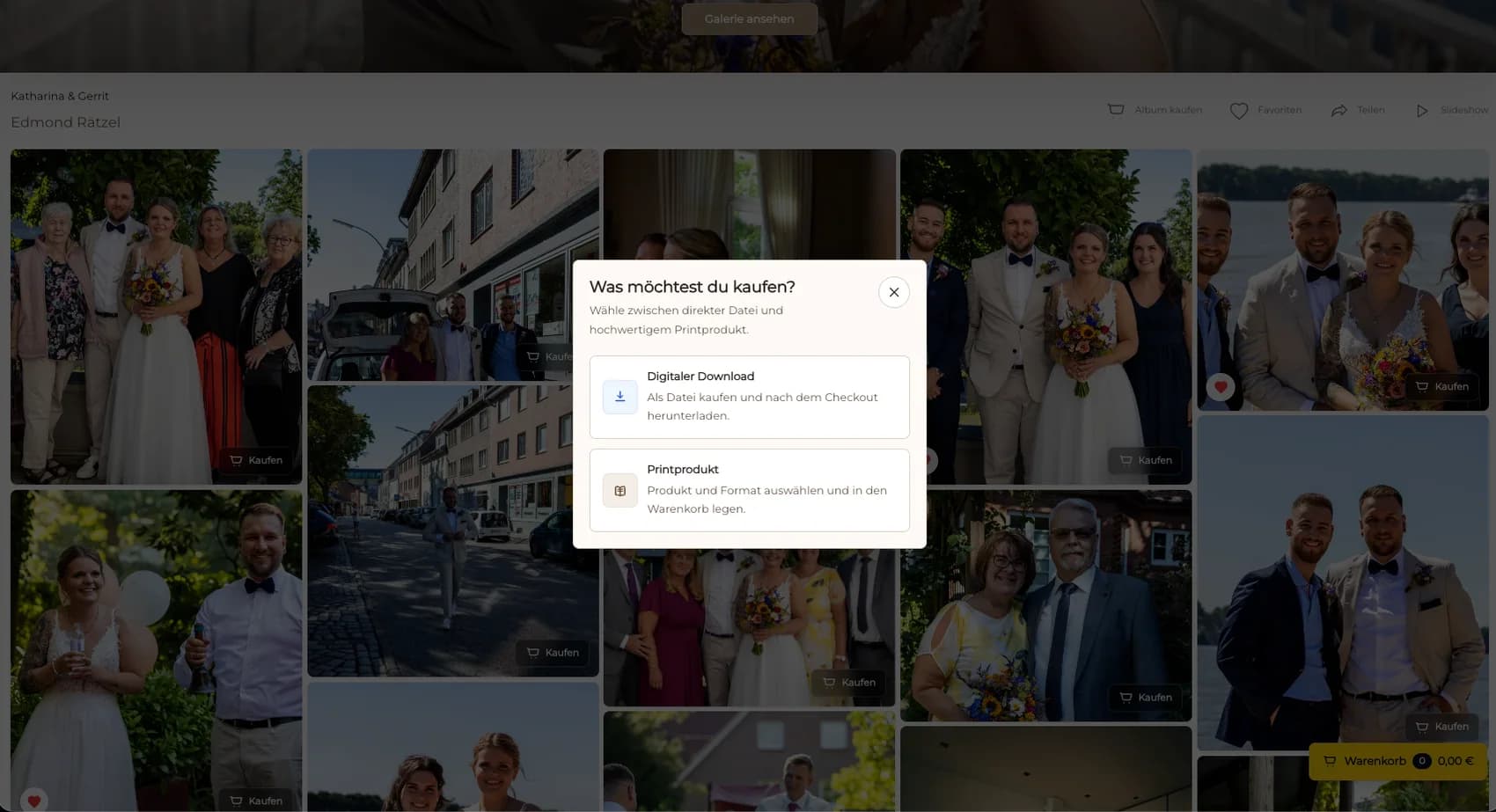Click Kaufen on the two men by water photo

tap(1442, 727)
